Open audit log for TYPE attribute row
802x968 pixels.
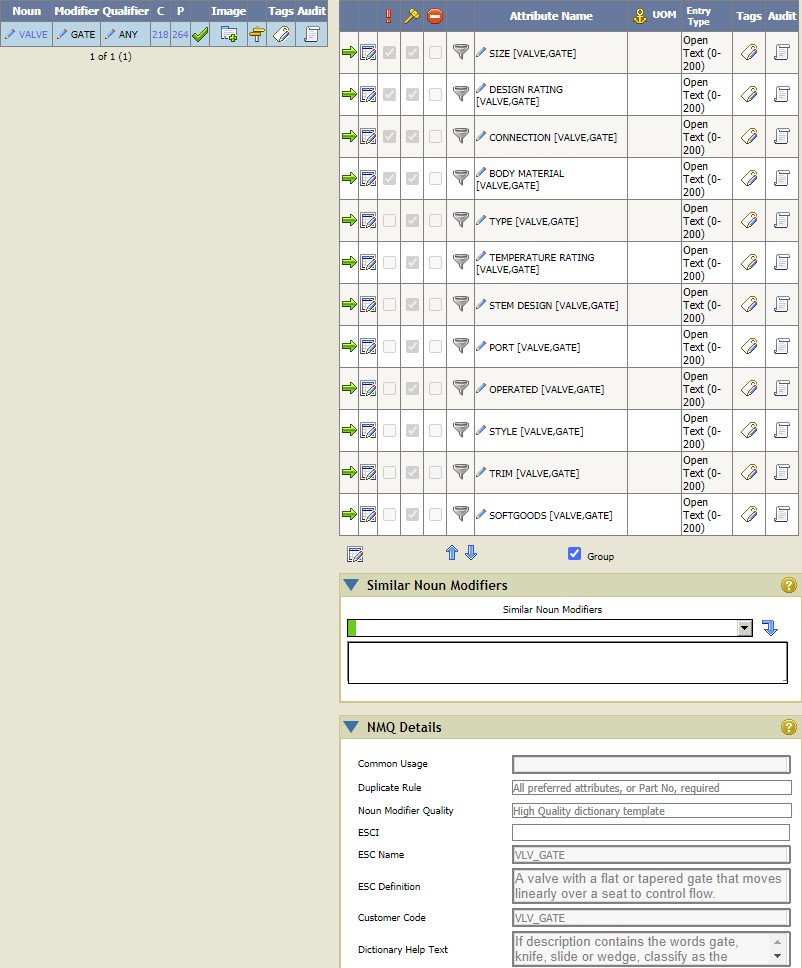coord(782,220)
